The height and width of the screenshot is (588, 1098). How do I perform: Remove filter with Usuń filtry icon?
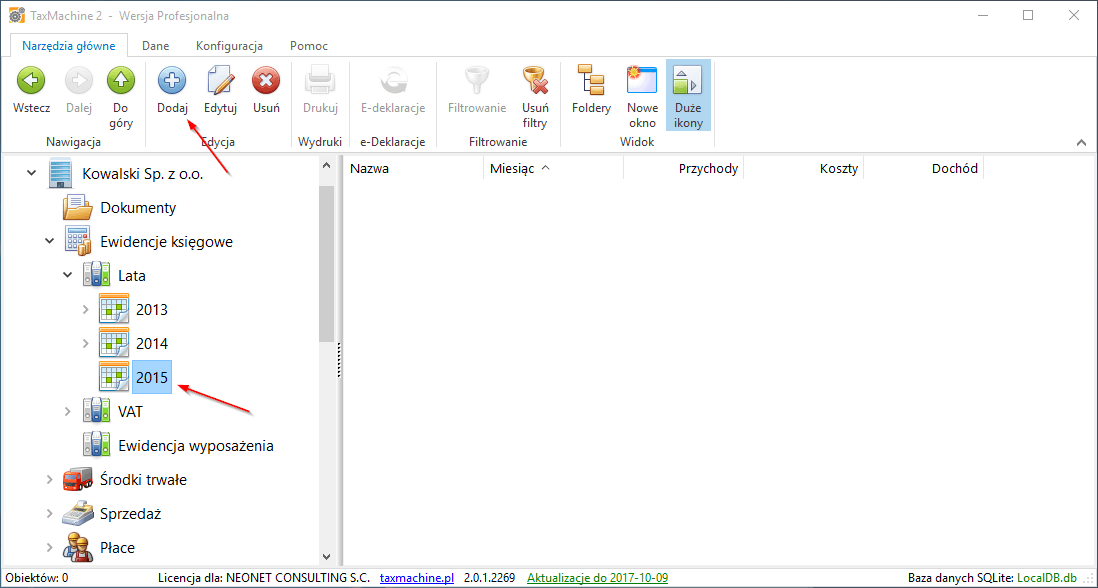coord(535,81)
